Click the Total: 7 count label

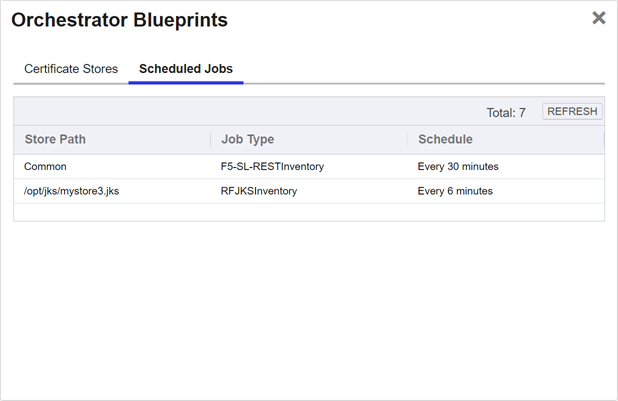tap(506, 113)
